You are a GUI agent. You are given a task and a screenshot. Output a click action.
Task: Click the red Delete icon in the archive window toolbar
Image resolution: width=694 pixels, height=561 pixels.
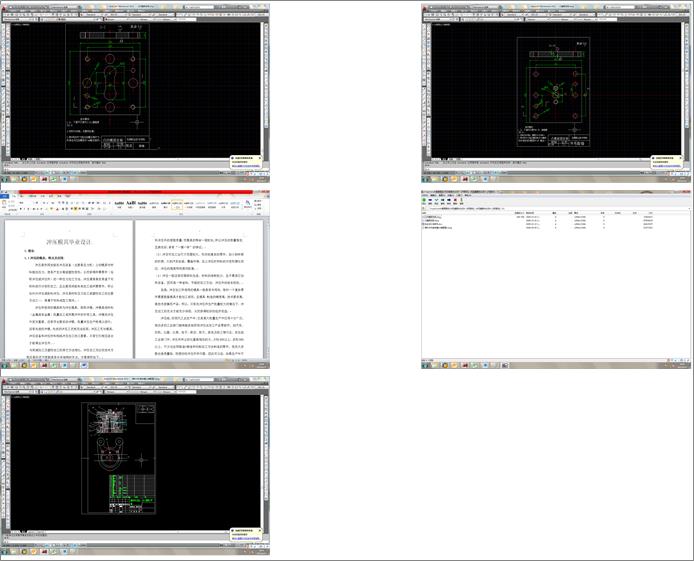coord(455,200)
